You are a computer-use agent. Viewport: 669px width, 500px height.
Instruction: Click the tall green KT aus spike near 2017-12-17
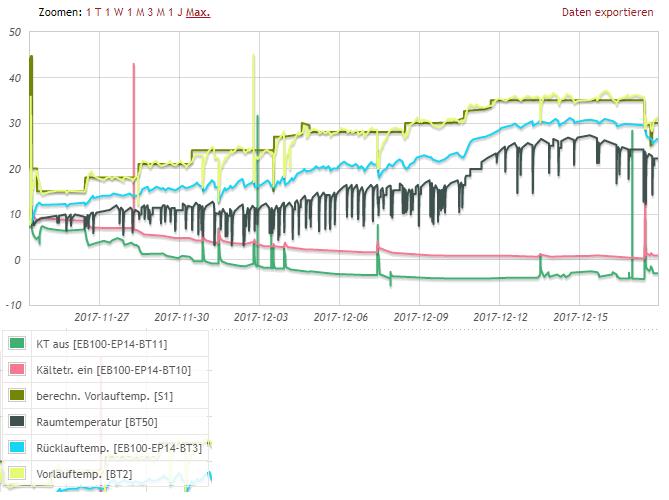pyautogui.click(x=632, y=132)
